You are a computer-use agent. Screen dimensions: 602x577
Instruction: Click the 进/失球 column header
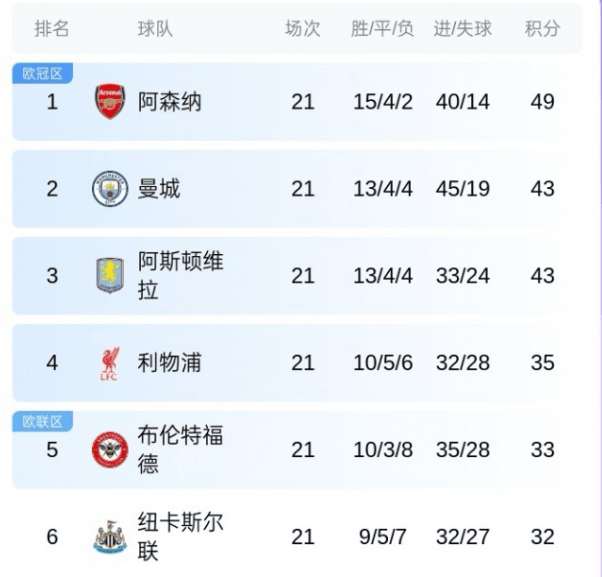[463, 29]
